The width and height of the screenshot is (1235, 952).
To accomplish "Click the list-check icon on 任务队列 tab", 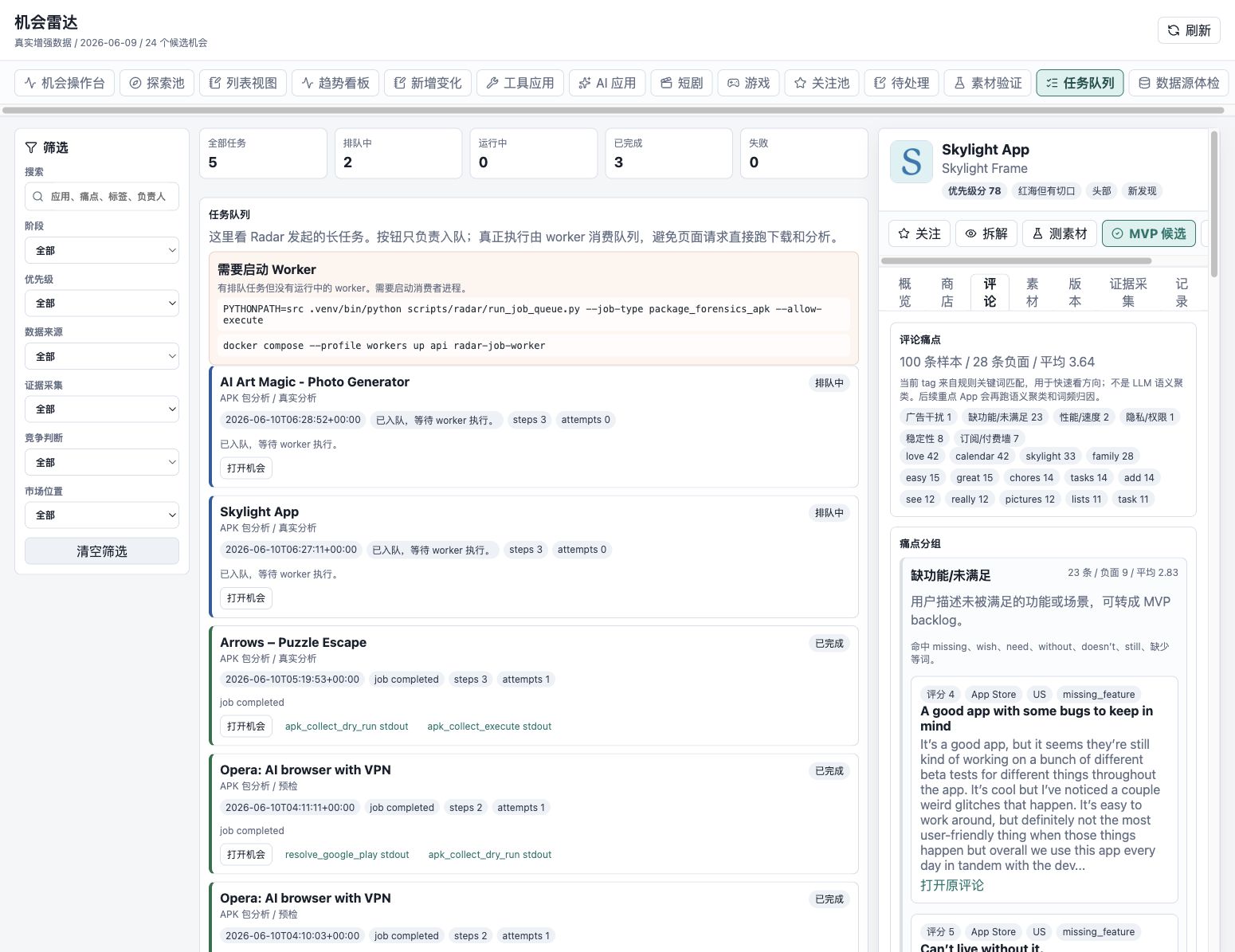I will (x=1053, y=83).
